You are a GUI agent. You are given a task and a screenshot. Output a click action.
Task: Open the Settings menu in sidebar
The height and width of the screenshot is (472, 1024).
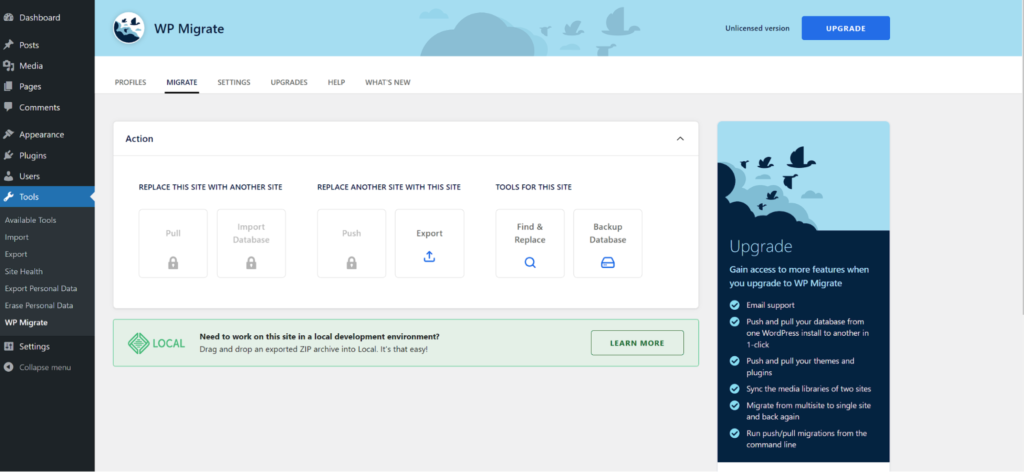tap(33, 346)
